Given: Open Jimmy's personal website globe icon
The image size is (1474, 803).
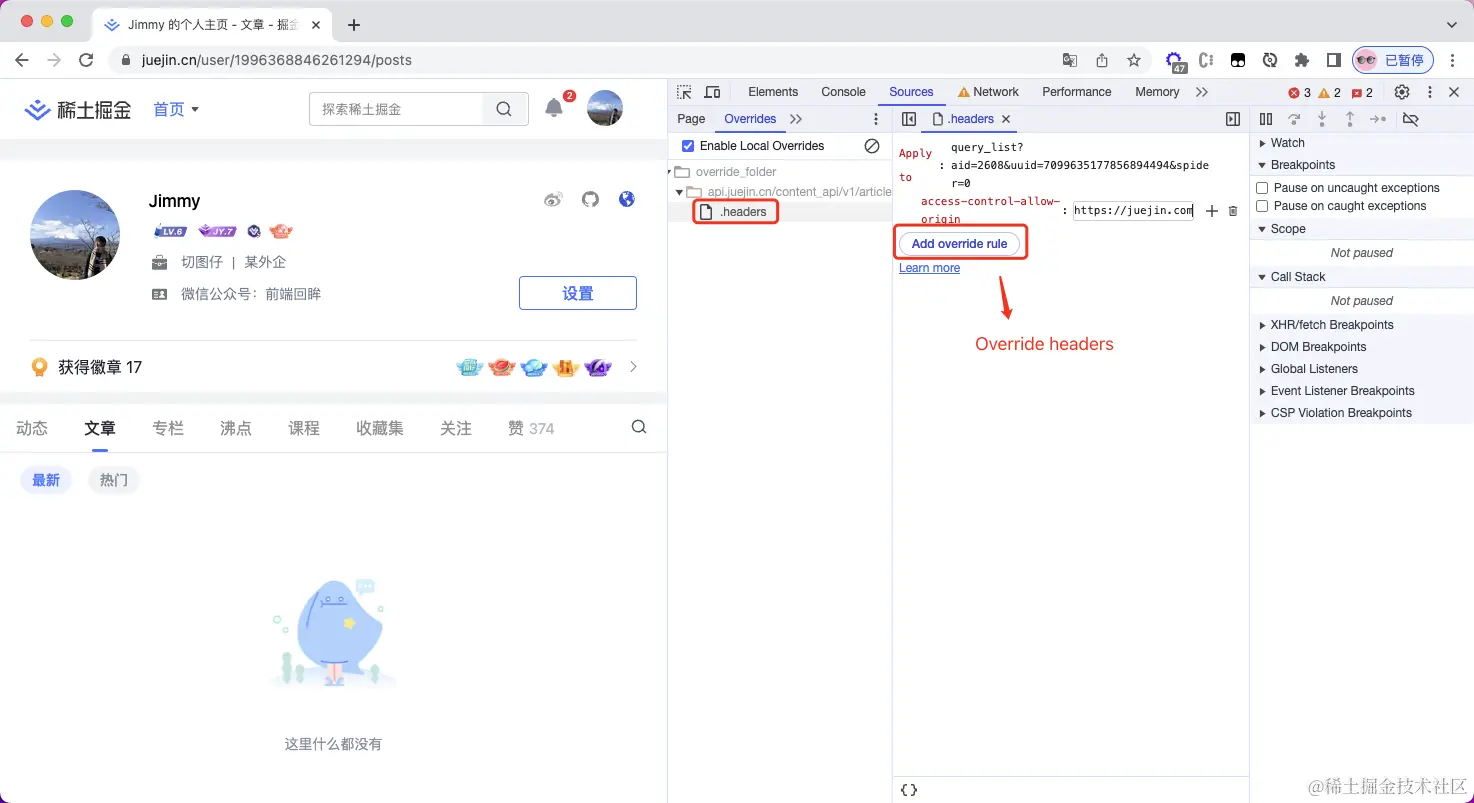Looking at the screenshot, I should pyautogui.click(x=627, y=199).
